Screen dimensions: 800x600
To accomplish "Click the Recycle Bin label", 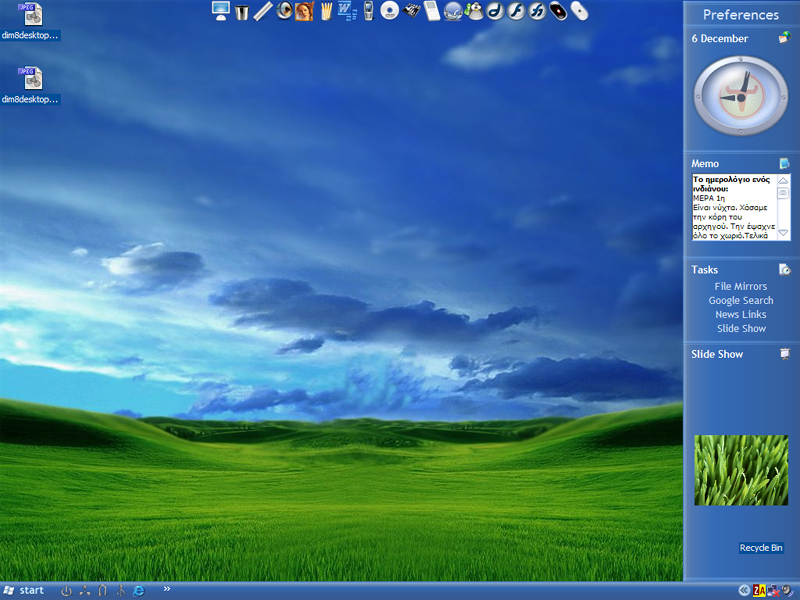I will (x=761, y=547).
